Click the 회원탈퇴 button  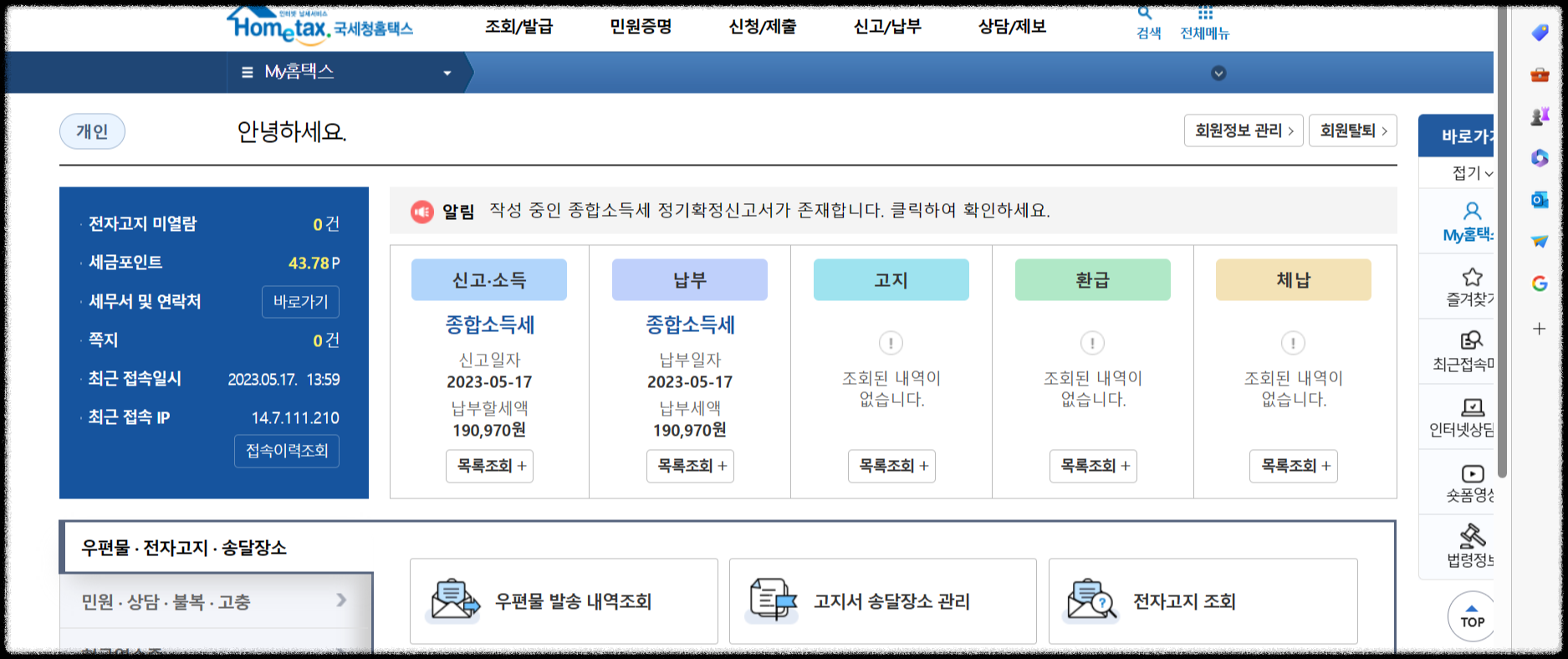coord(1353,130)
